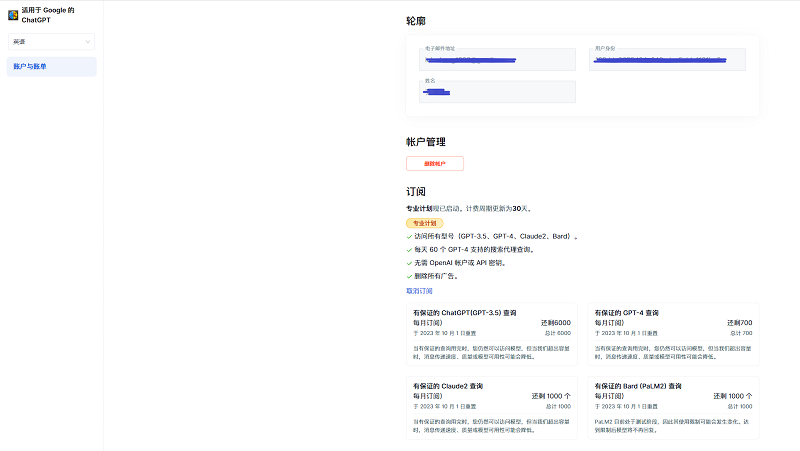Click the 取消订阅 link
Image resolution: width=800 pixels, height=451 pixels.
point(419,291)
